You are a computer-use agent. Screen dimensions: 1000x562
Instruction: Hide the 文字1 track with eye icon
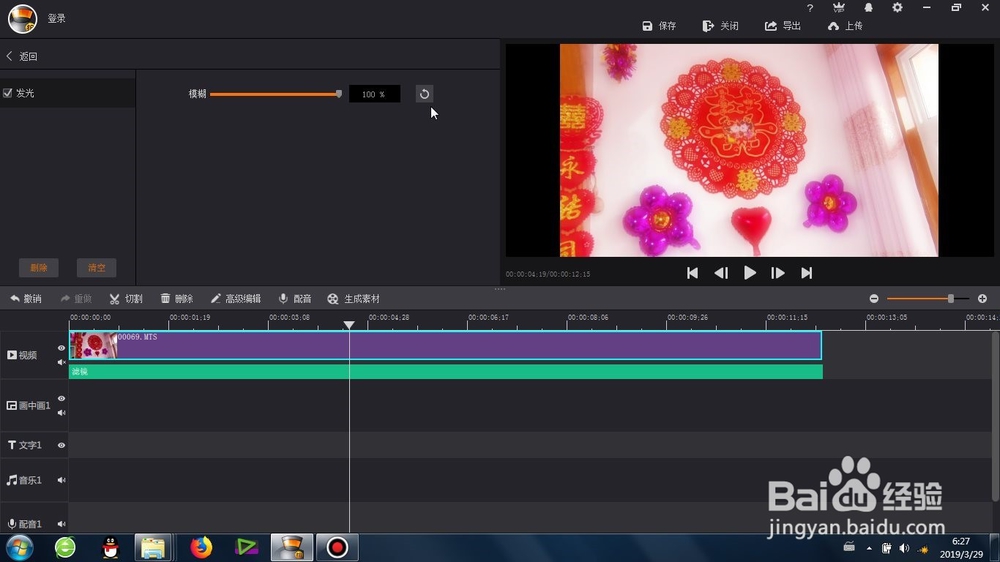(61, 445)
